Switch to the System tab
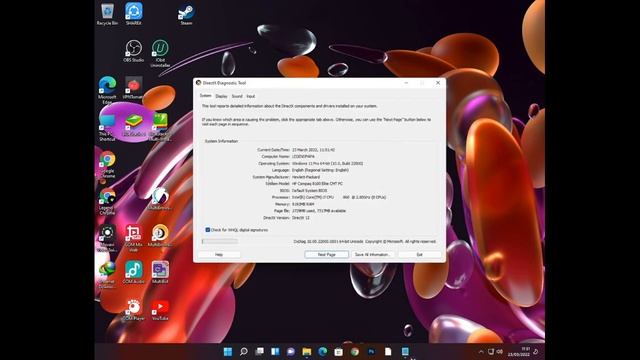 point(205,96)
